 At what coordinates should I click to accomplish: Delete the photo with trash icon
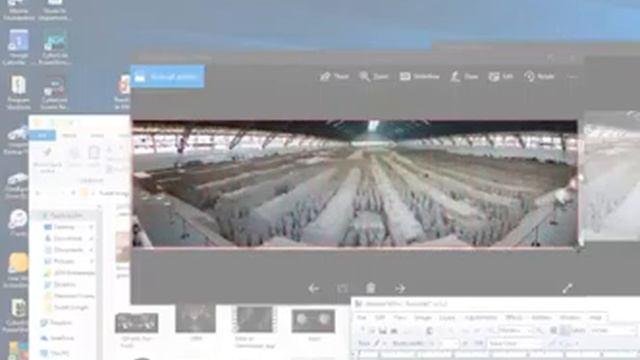point(371,288)
